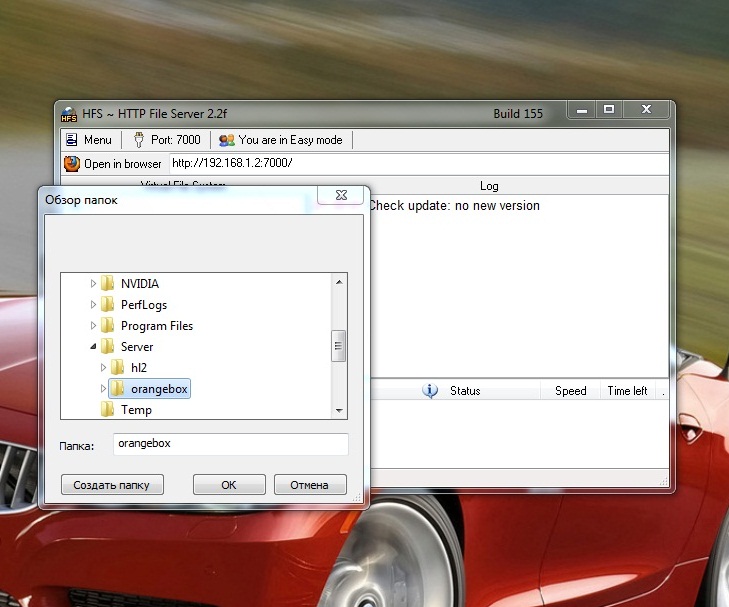
Task: Click the Папка folder name field
Action: pyautogui.click(x=228, y=444)
